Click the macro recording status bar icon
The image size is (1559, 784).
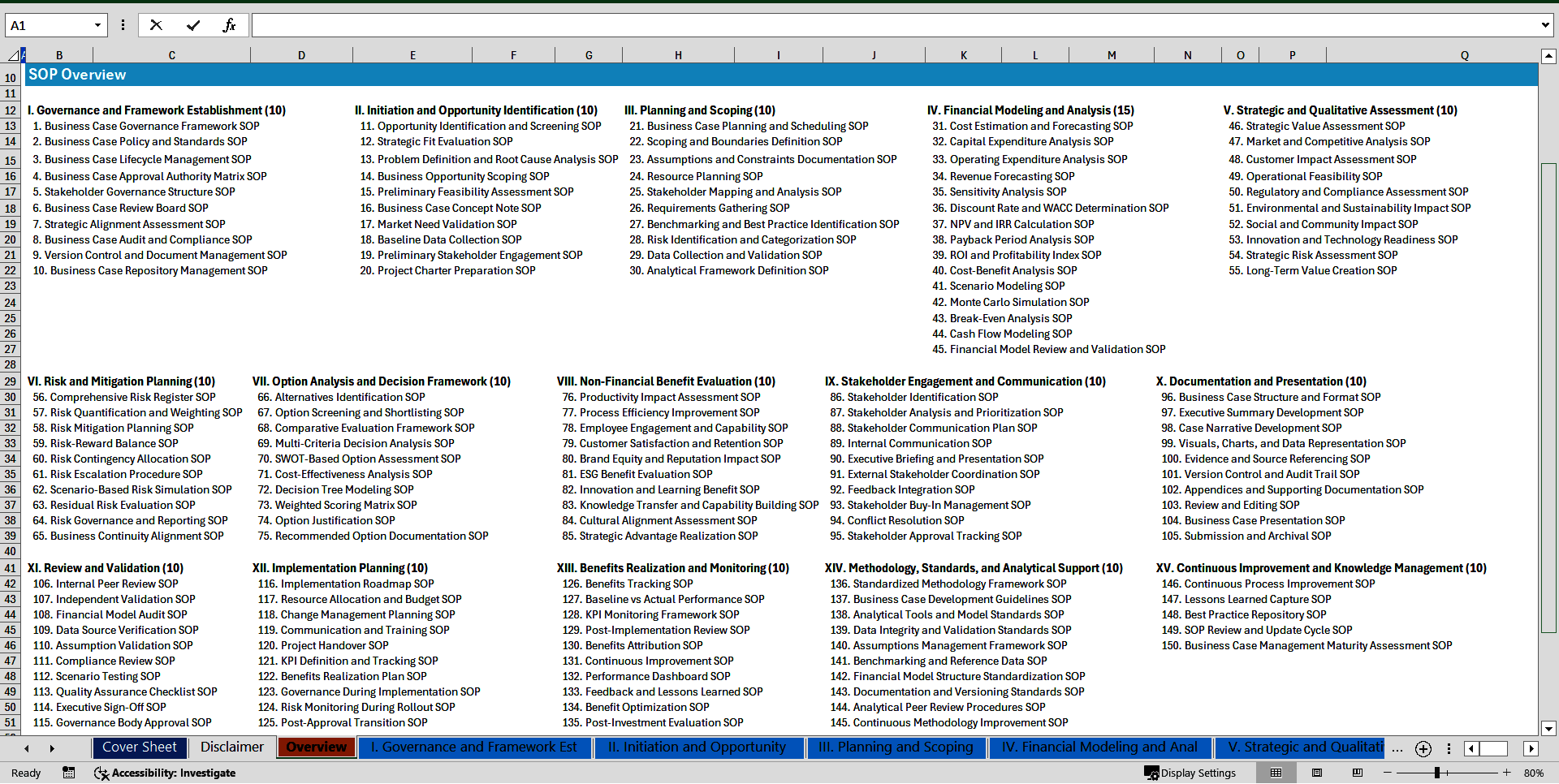coord(69,773)
